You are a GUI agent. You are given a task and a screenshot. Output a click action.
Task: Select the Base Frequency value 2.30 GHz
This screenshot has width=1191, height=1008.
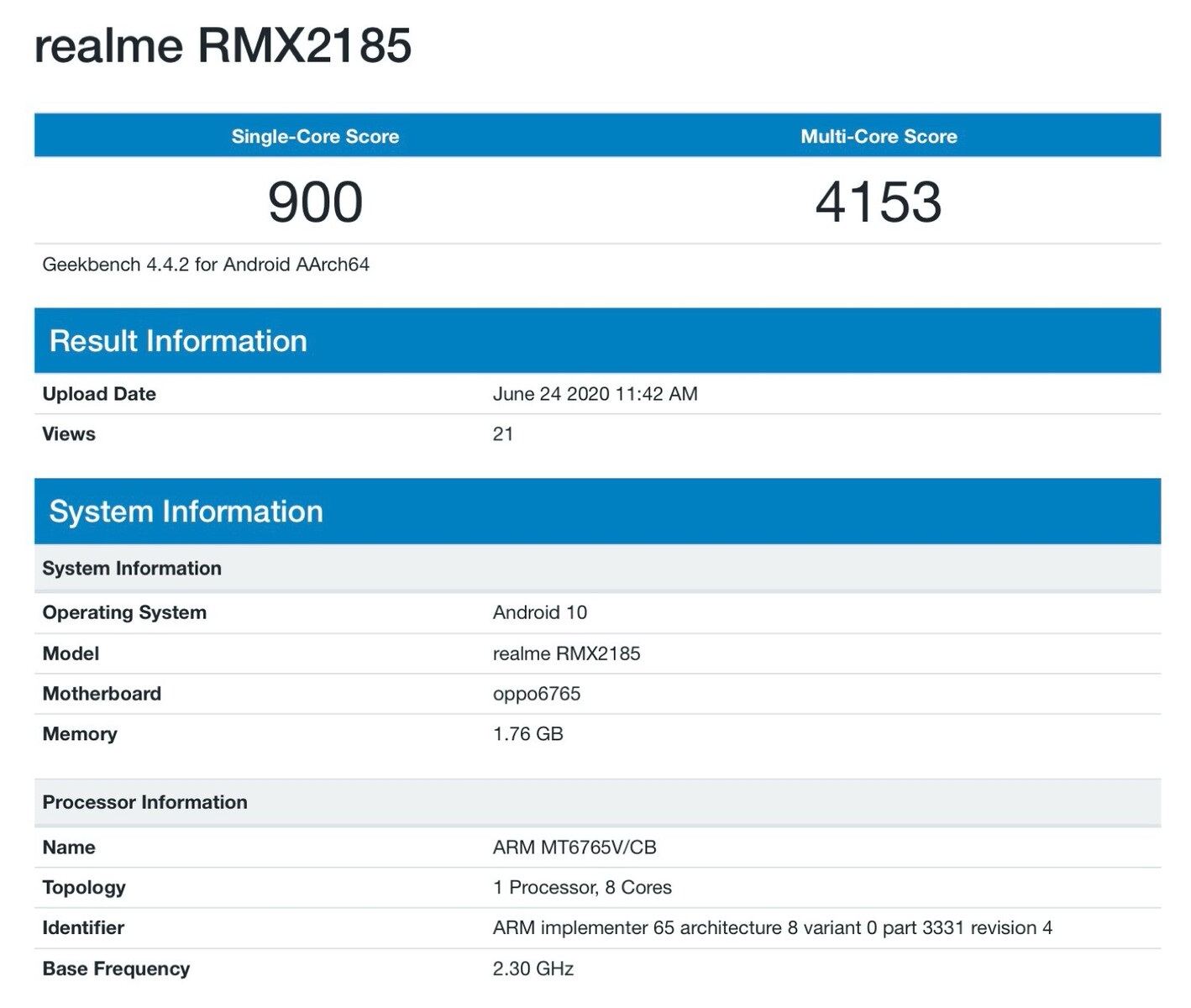point(533,969)
